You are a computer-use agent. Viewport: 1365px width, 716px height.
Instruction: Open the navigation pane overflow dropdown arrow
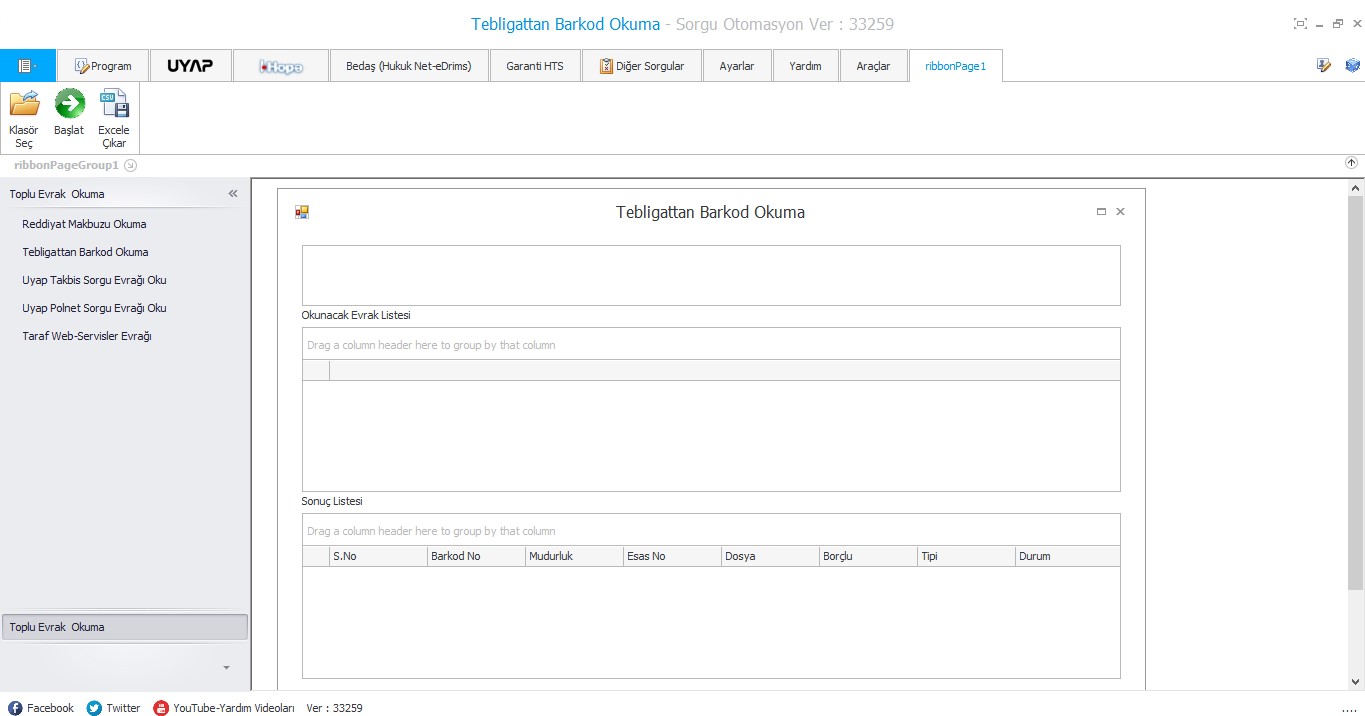coord(226,667)
